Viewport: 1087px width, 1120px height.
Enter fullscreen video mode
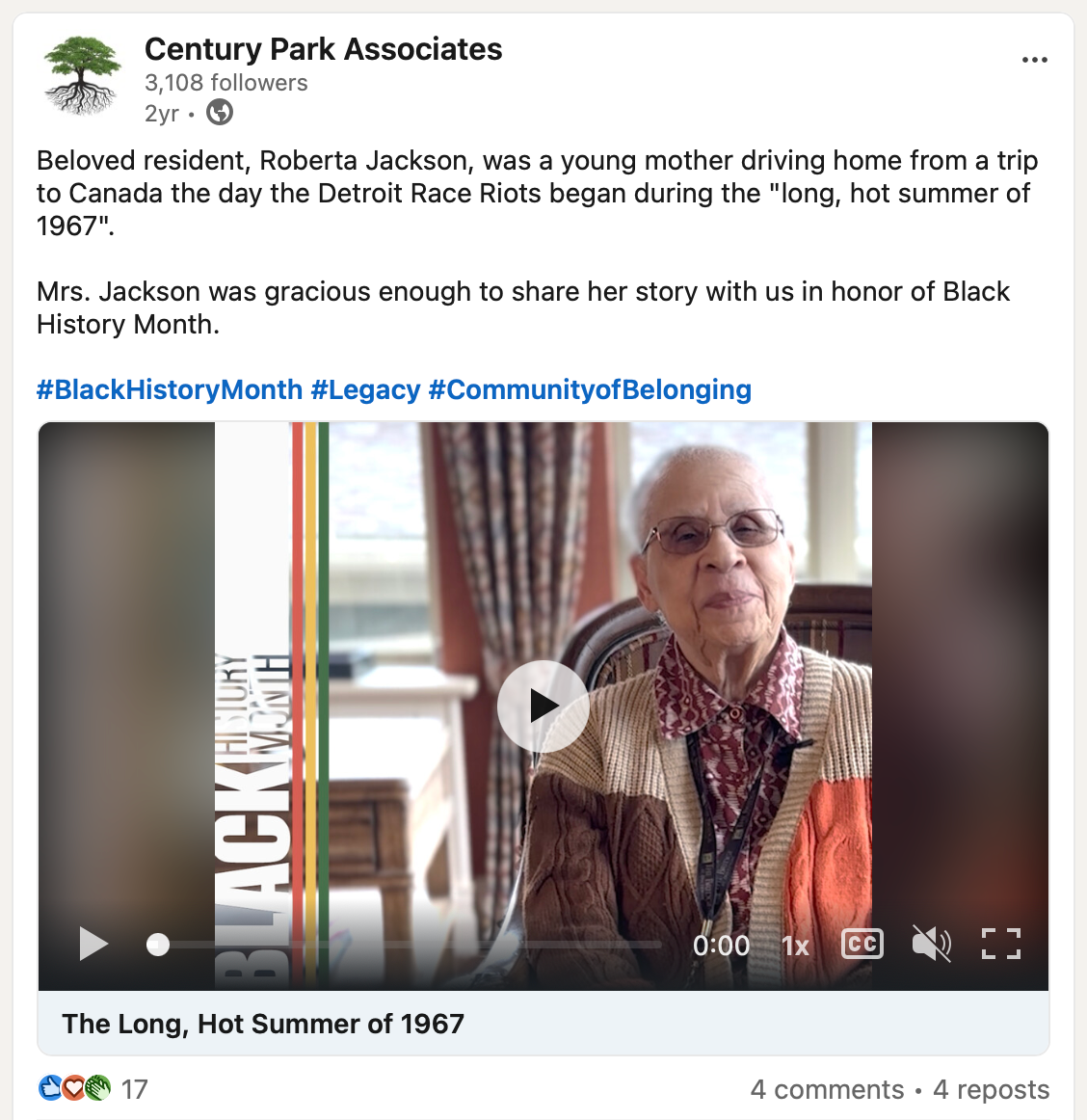tap(1000, 944)
